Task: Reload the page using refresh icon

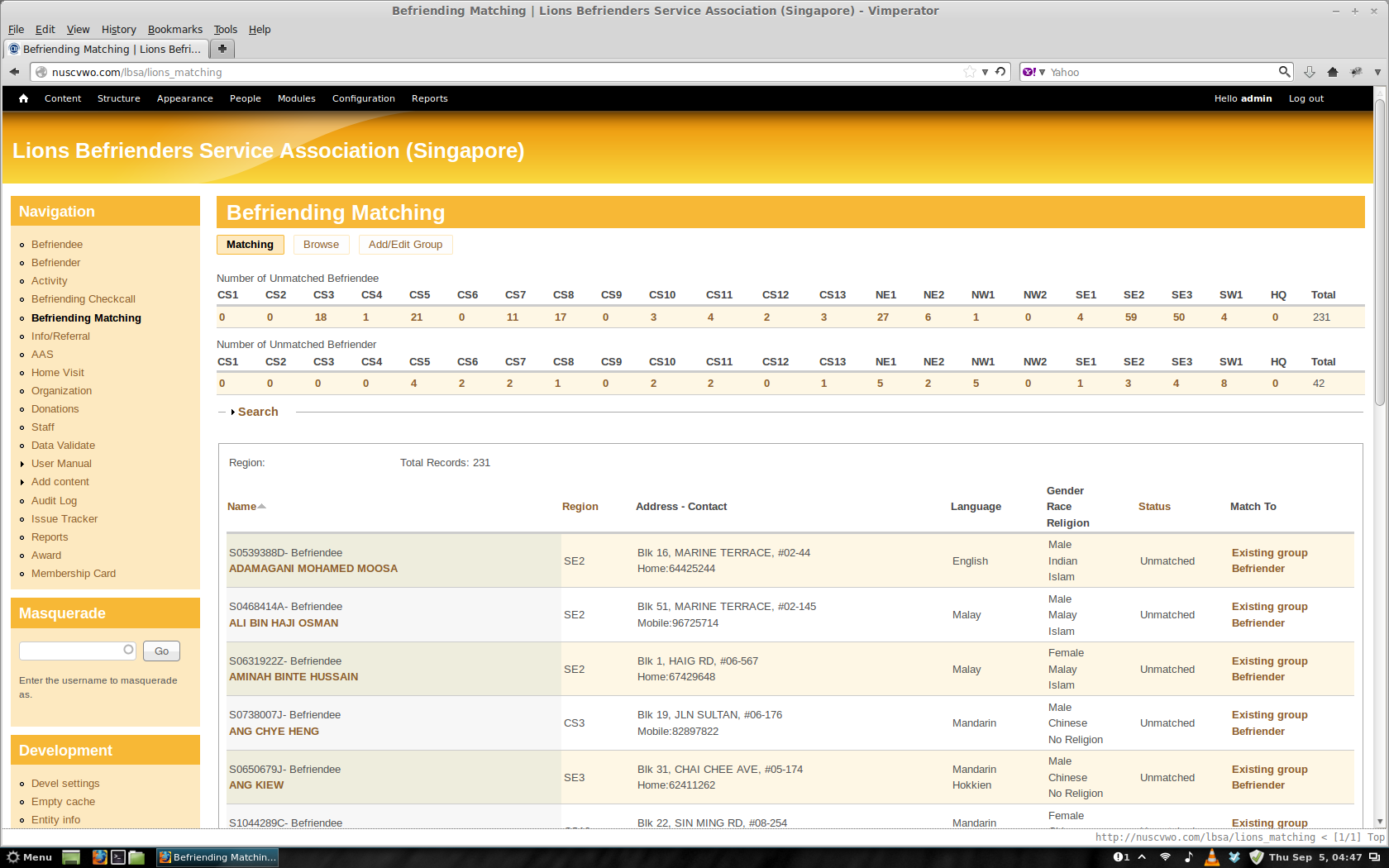Action: tap(1000, 72)
